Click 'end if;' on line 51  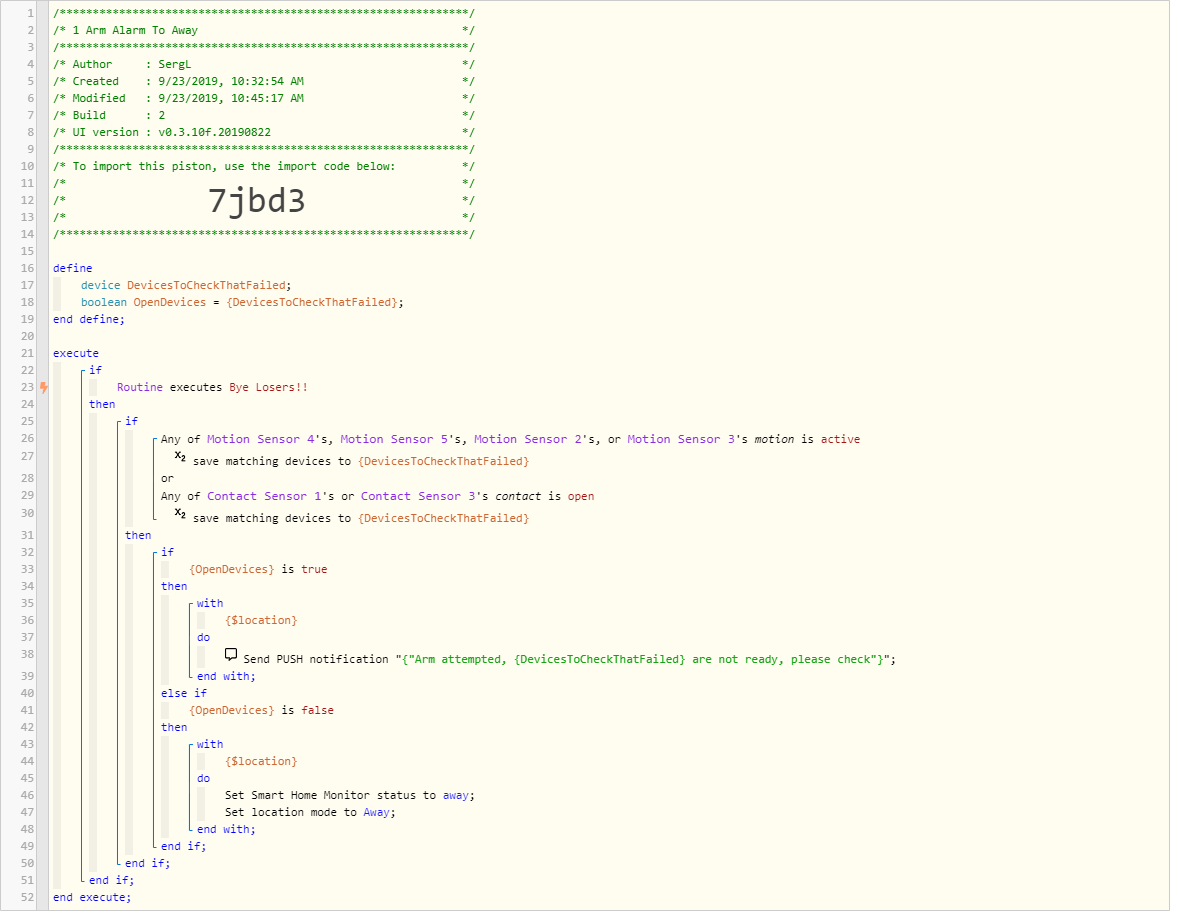pyautogui.click(x=111, y=881)
